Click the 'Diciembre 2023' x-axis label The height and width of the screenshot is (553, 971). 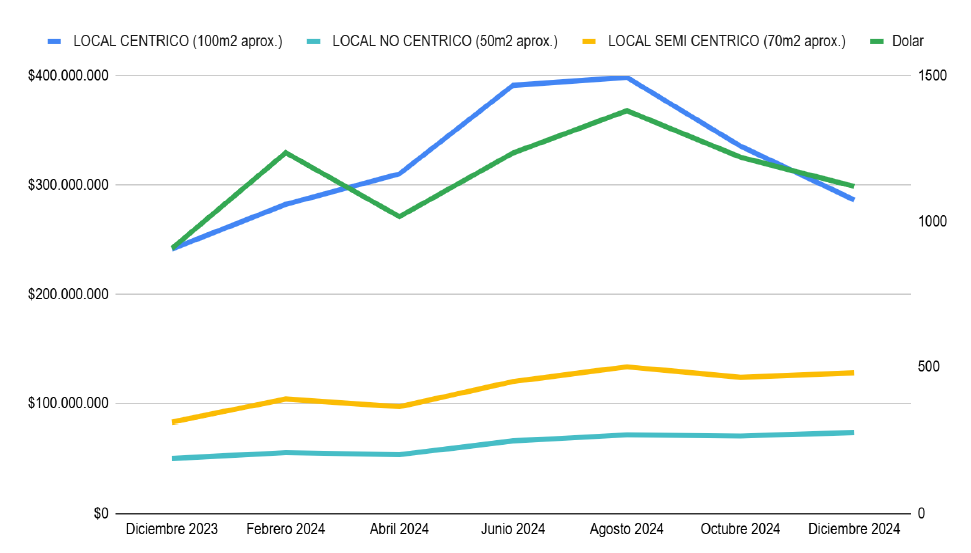click(x=173, y=529)
